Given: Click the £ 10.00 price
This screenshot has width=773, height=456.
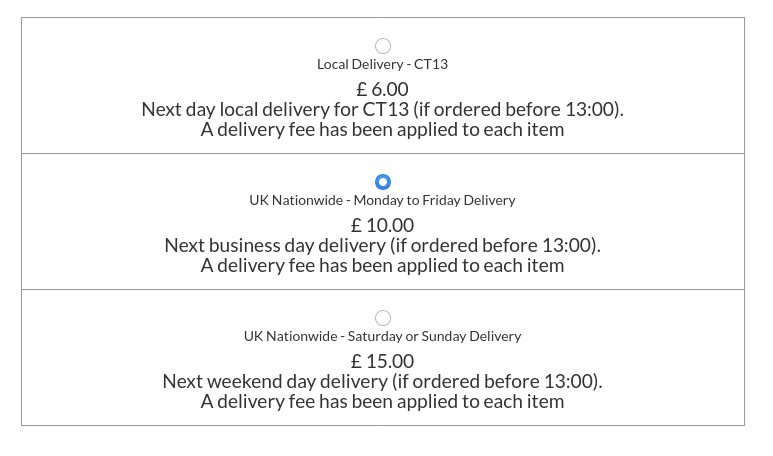Looking at the screenshot, I should point(382,225).
